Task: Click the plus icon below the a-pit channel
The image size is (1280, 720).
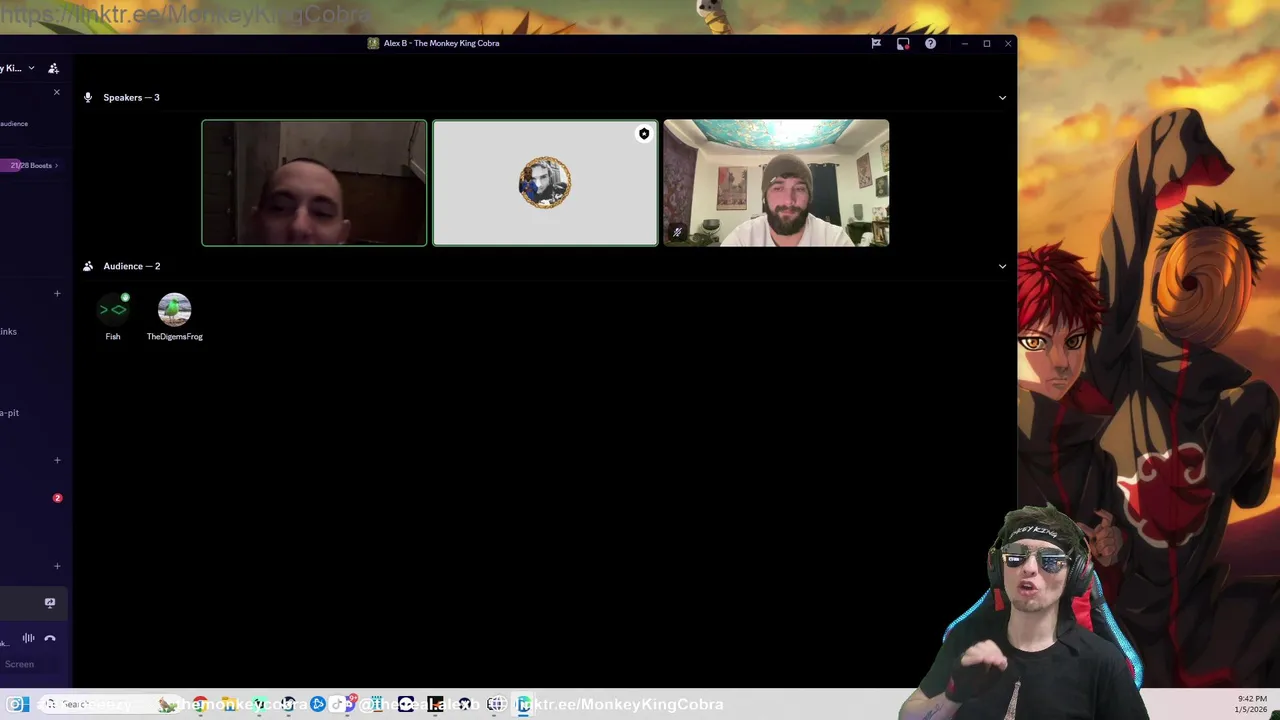Action: [x=57, y=461]
